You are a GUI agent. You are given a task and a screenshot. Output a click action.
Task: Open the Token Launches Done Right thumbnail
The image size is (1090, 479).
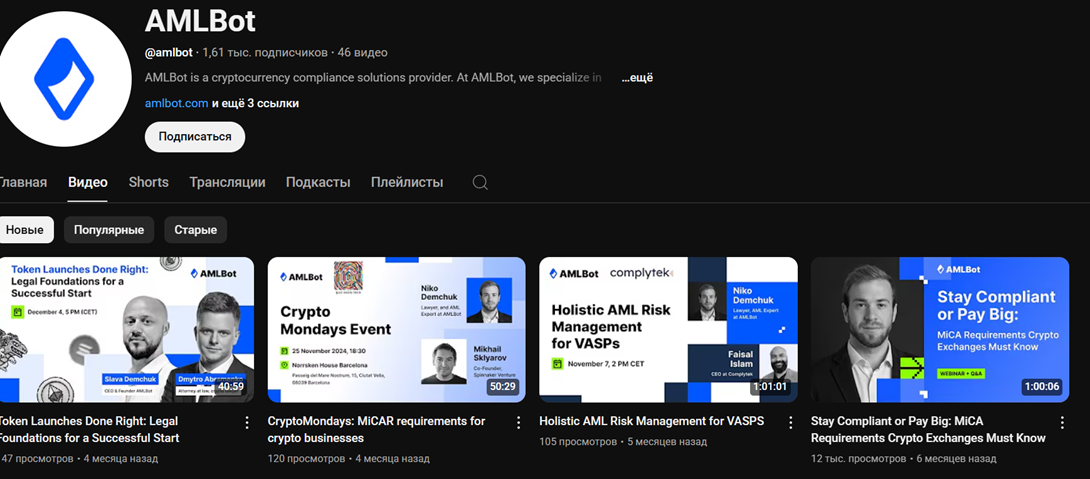127,330
